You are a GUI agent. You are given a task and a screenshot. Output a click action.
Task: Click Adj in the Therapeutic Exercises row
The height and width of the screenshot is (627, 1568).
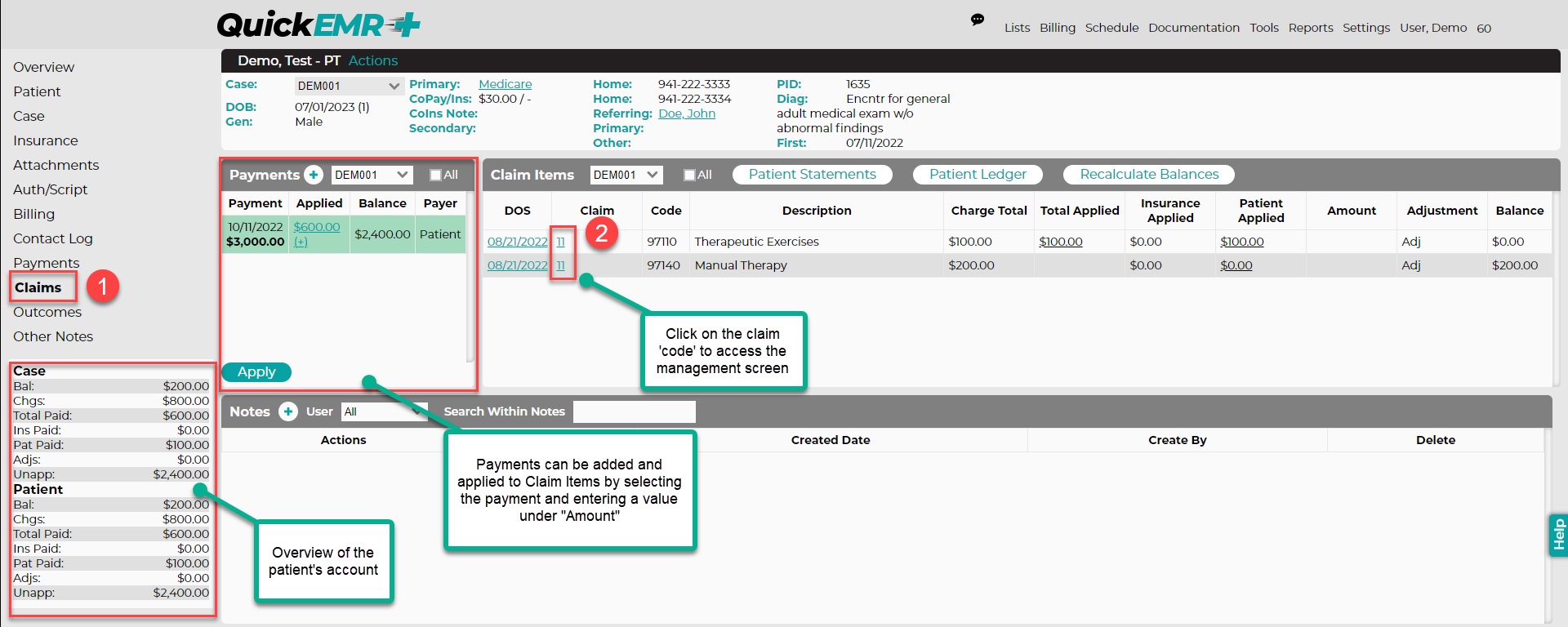pos(1411,242)
